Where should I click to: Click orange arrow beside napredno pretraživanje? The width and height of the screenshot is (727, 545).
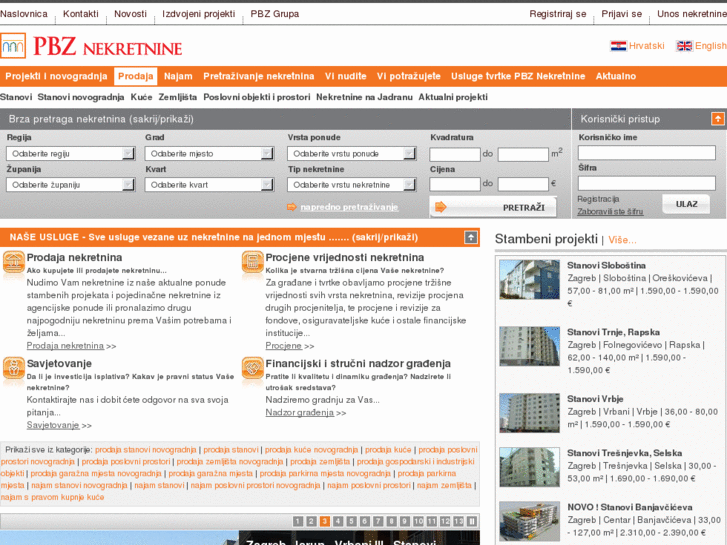pos(292,207)
